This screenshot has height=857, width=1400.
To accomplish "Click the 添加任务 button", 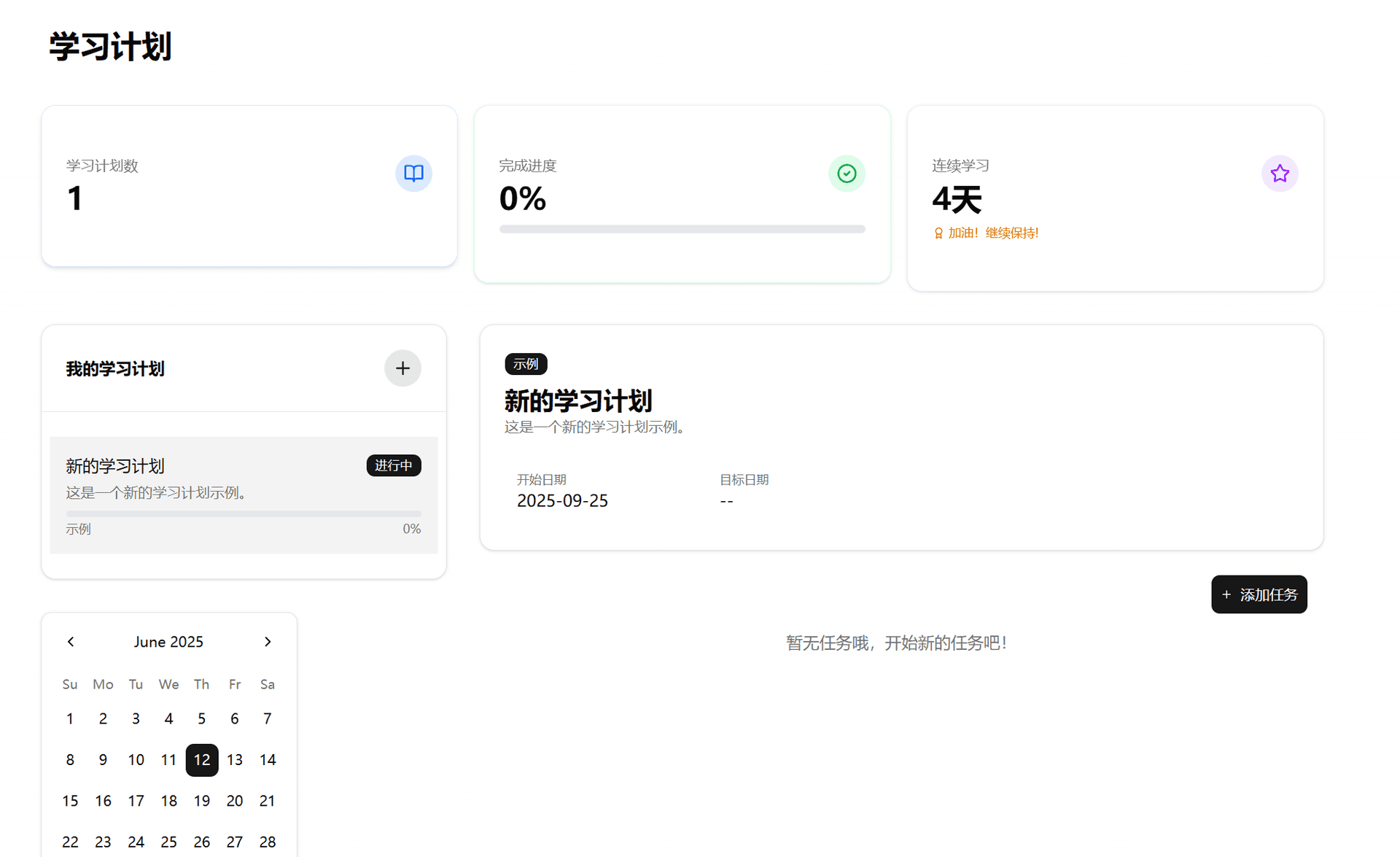I will (x=1259, y=594).
